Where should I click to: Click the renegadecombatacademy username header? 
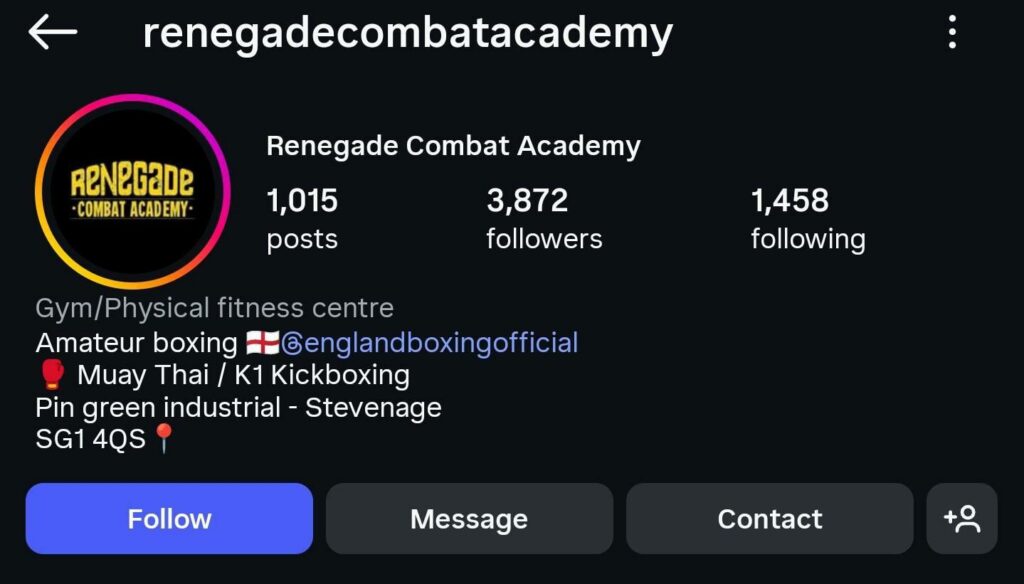[407, 34]
